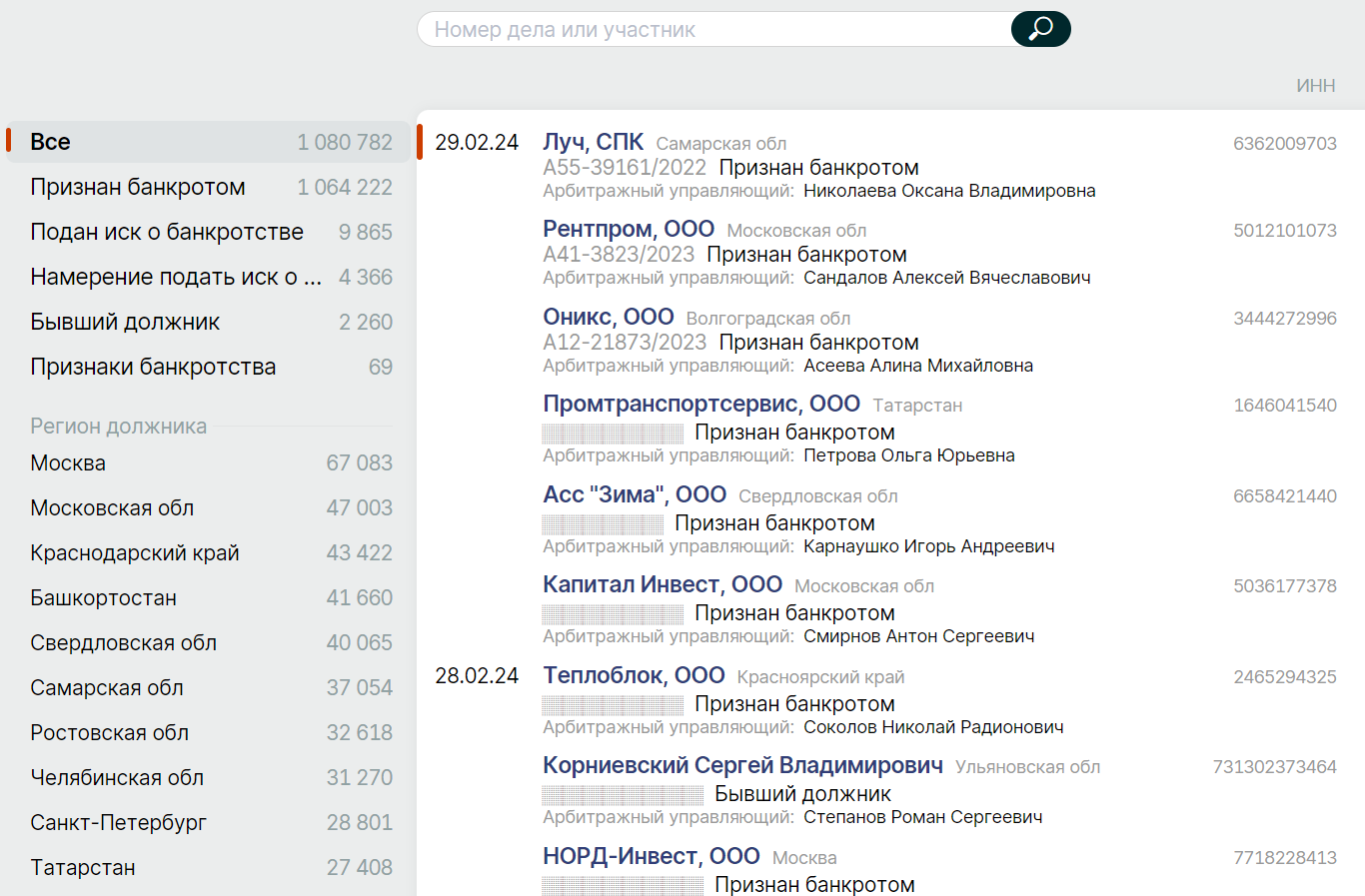Select Башкортостан in region list
Viewport: 1365px width, 896px height.
point(103,597)
